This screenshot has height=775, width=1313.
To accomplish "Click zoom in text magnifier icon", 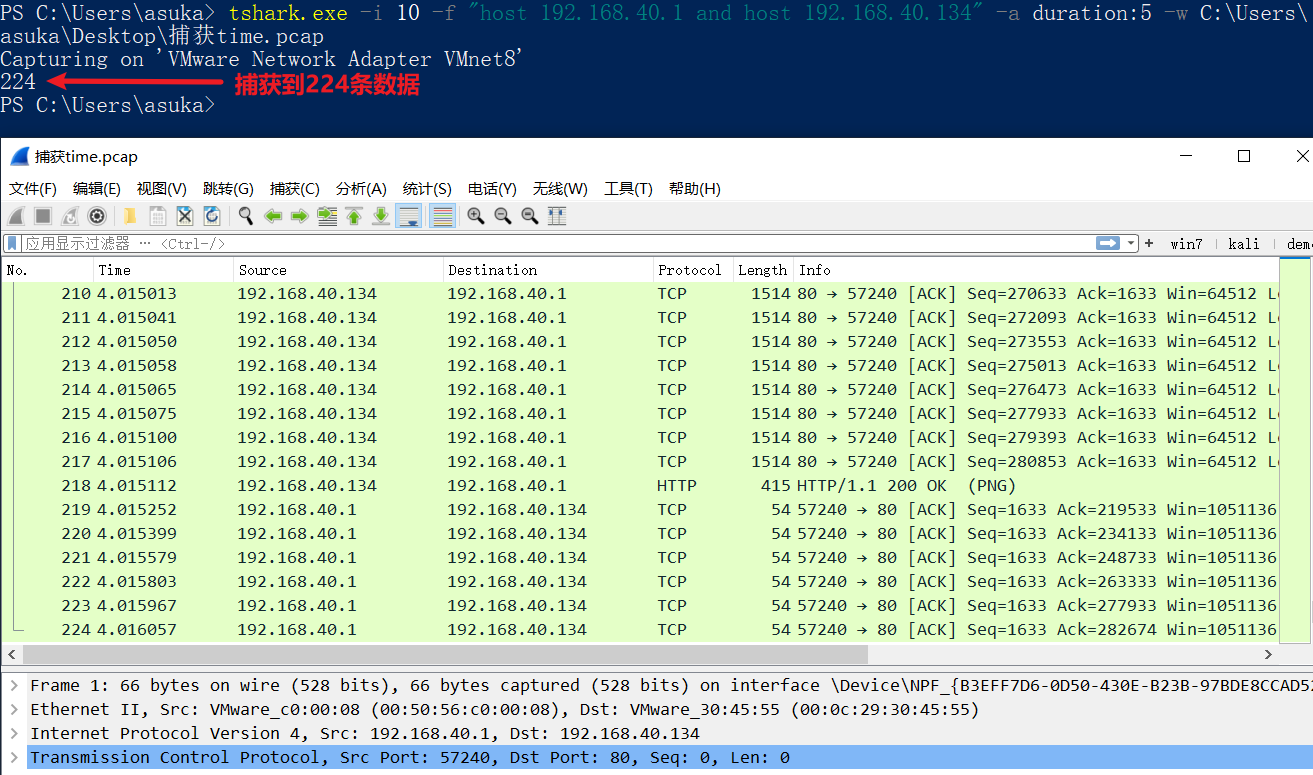I will click(476, 216).
